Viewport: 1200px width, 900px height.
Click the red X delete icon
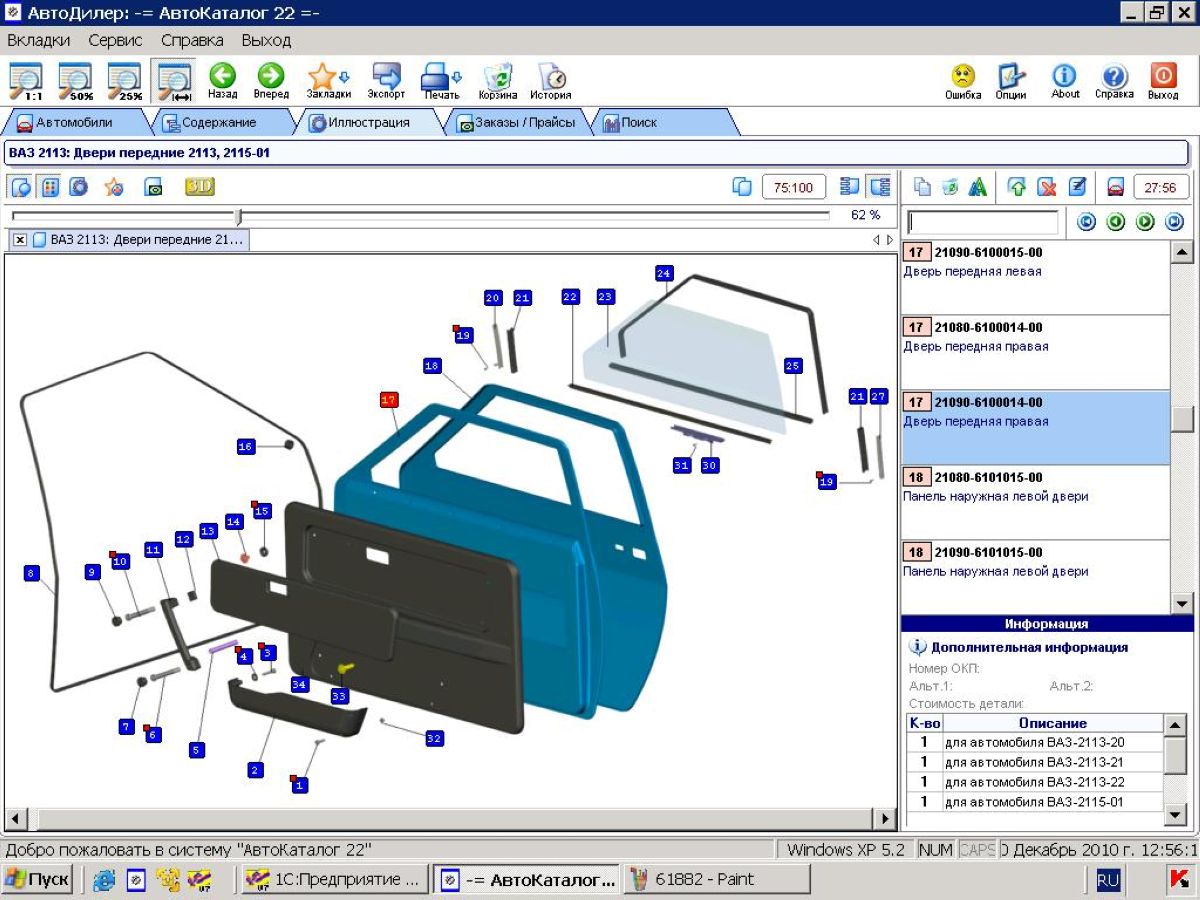click(1047, 187)
